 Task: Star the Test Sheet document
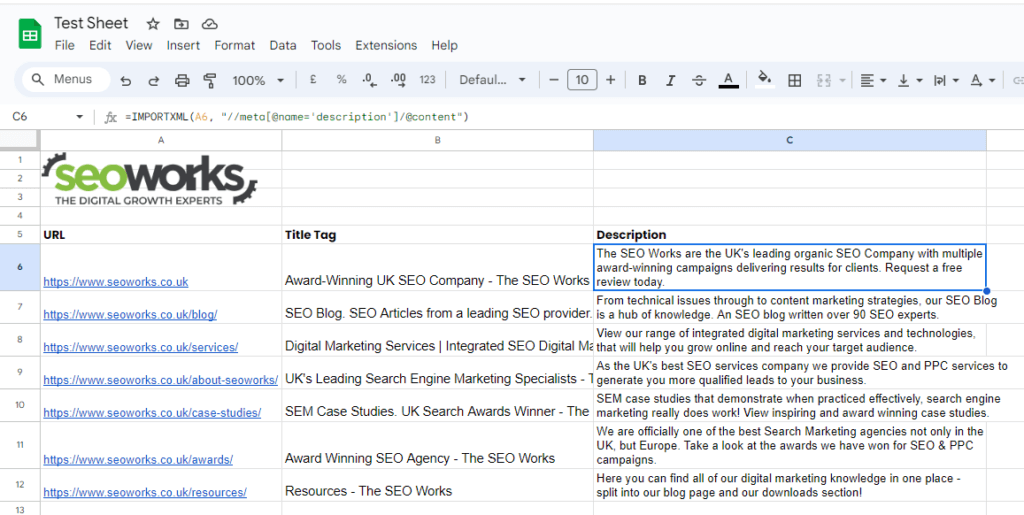pyautogui.click(x=153, y=24)
